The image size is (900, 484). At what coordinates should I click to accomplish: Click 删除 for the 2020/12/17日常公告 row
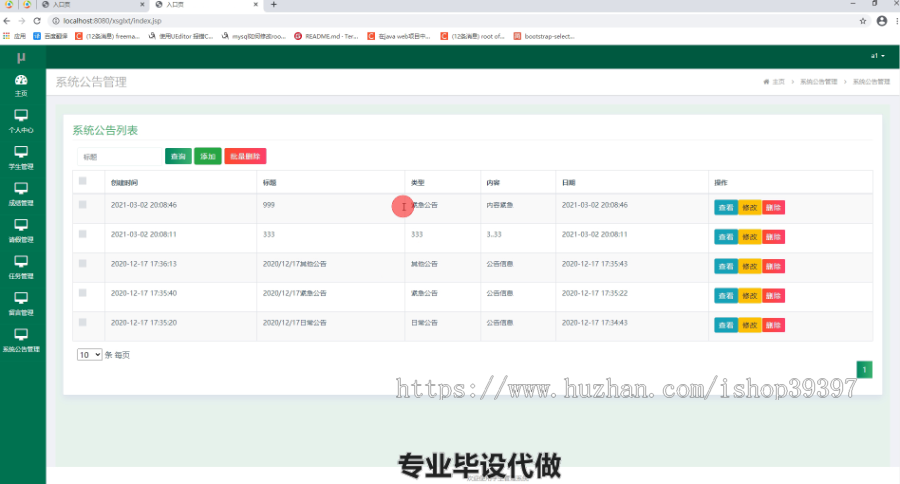click(x=773, y=325)
